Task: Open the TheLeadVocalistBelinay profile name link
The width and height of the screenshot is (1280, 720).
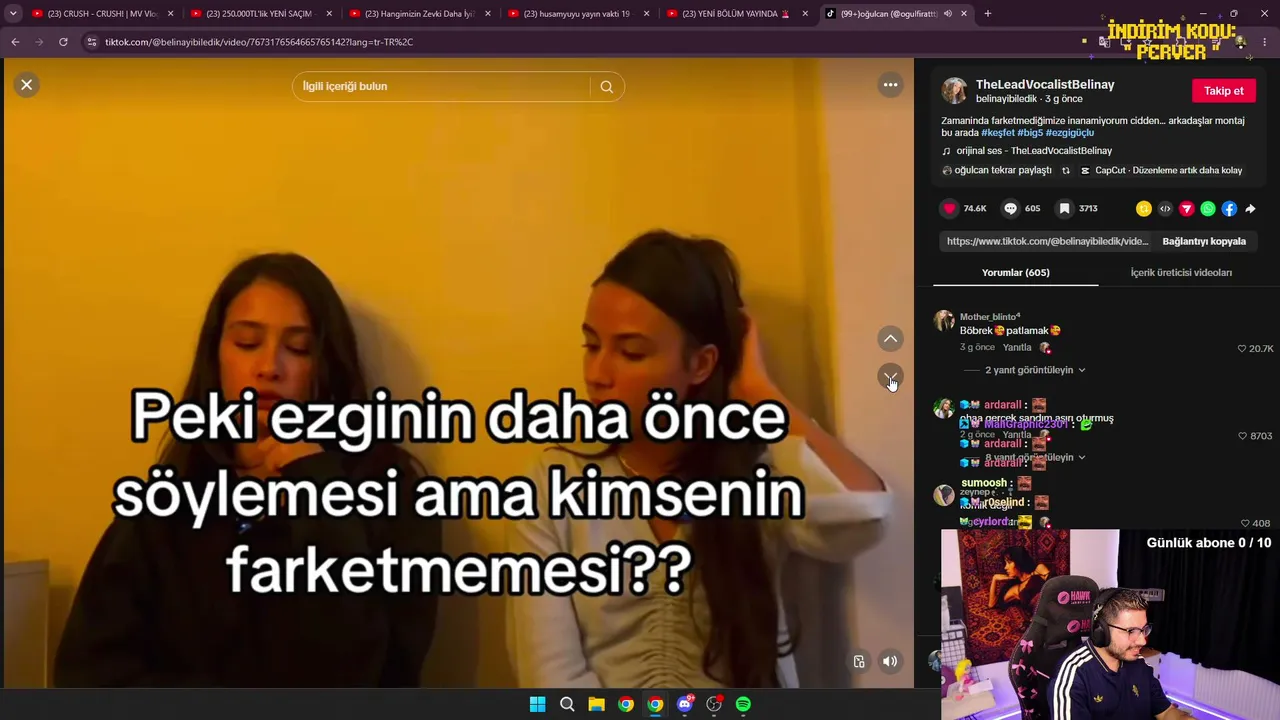Action: pyautogui.click(x=1045, y=85)
